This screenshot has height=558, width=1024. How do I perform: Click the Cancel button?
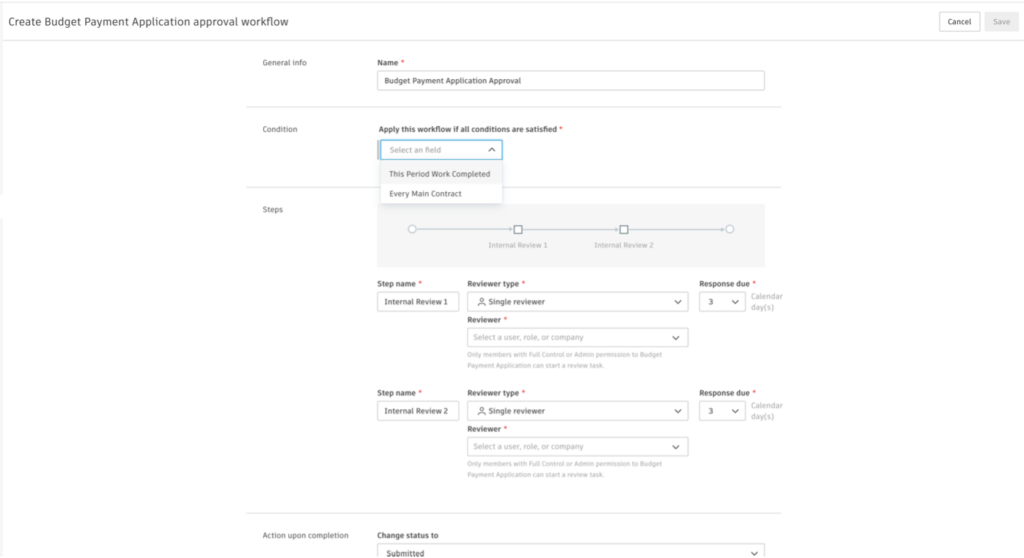(x=959, y=22)
